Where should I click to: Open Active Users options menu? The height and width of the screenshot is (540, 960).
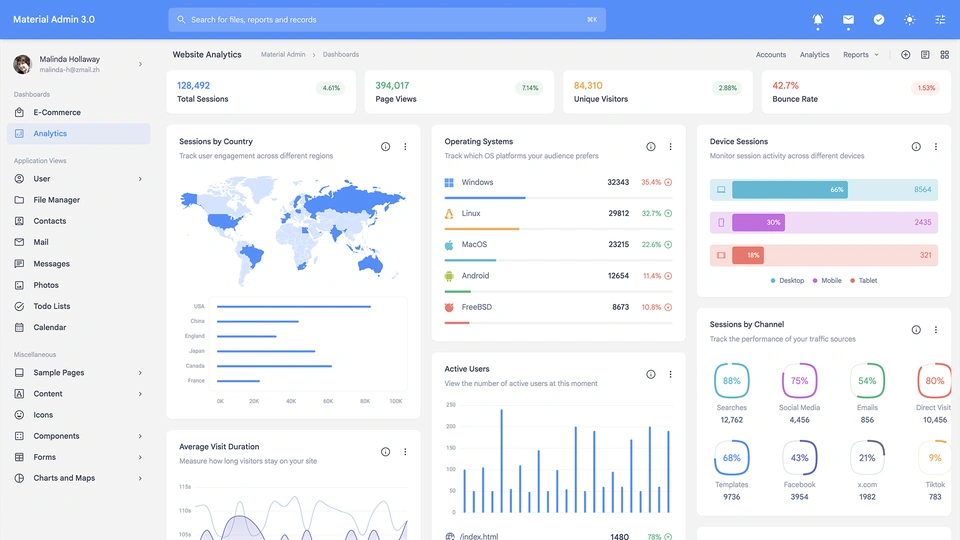[670, 375]
